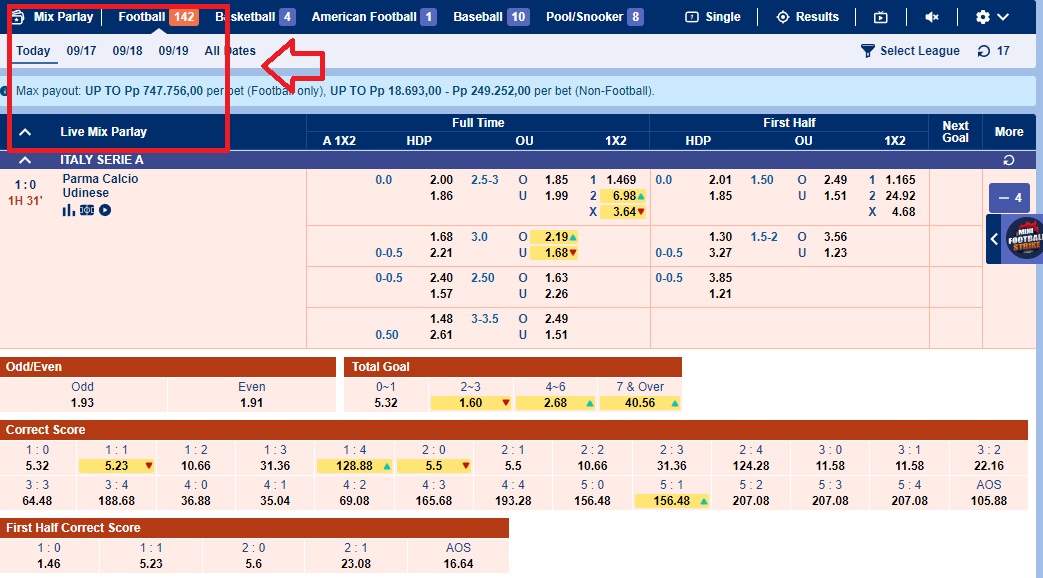
Task: Click the Udinese team name
Action: pyautogui.click(x=86, y=193)
